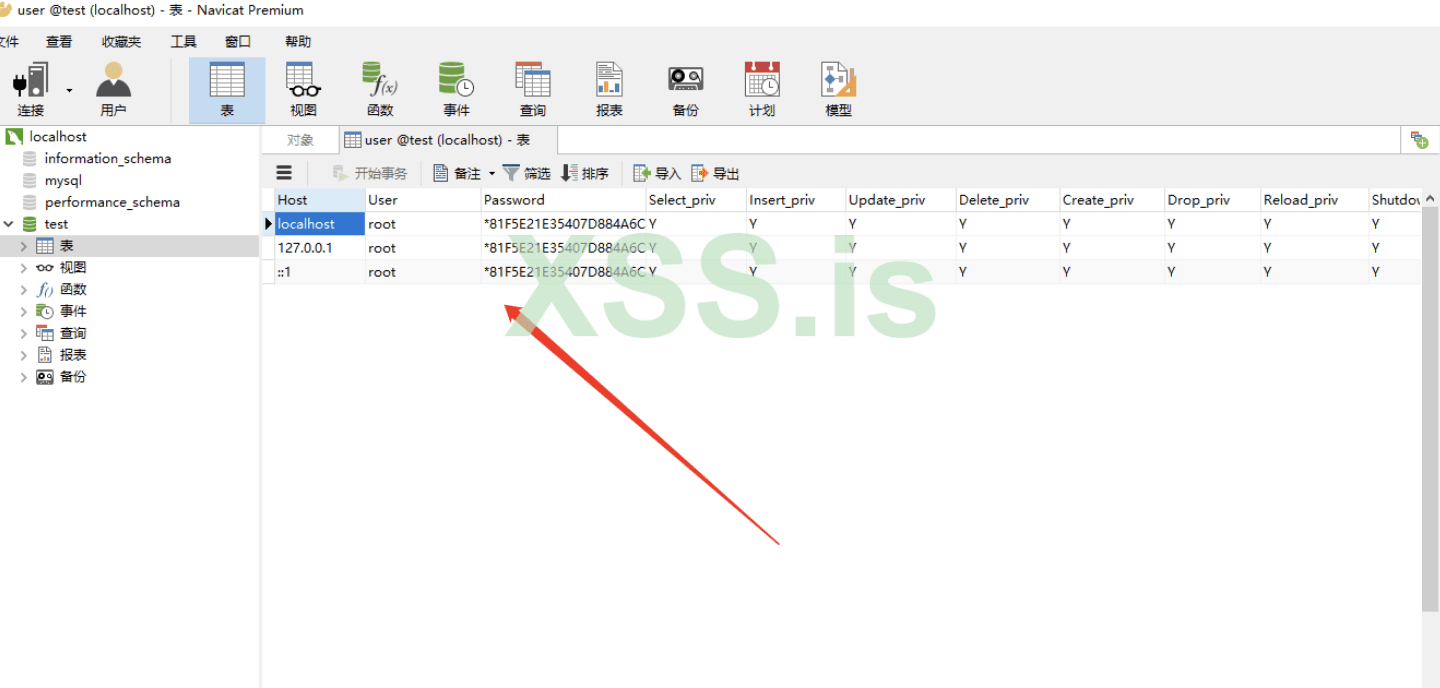Screen dimensions: 1440x688
Task: Select the Table (表) toolbar icon
Action: 227,90
